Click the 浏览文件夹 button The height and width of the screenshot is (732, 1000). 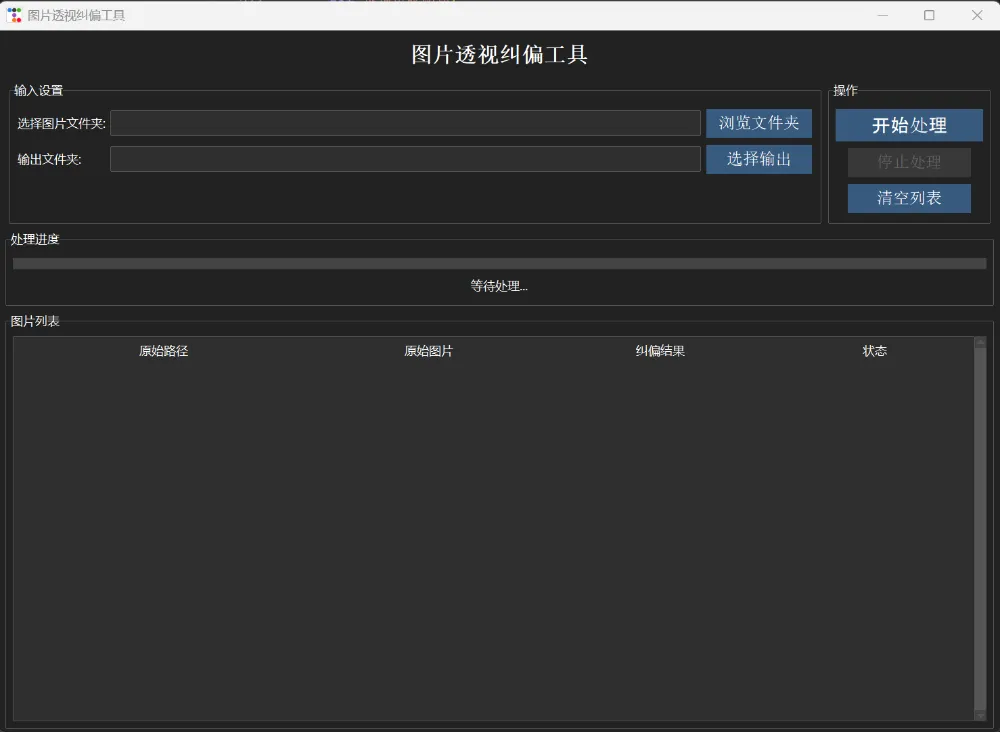tap(758, 123)
